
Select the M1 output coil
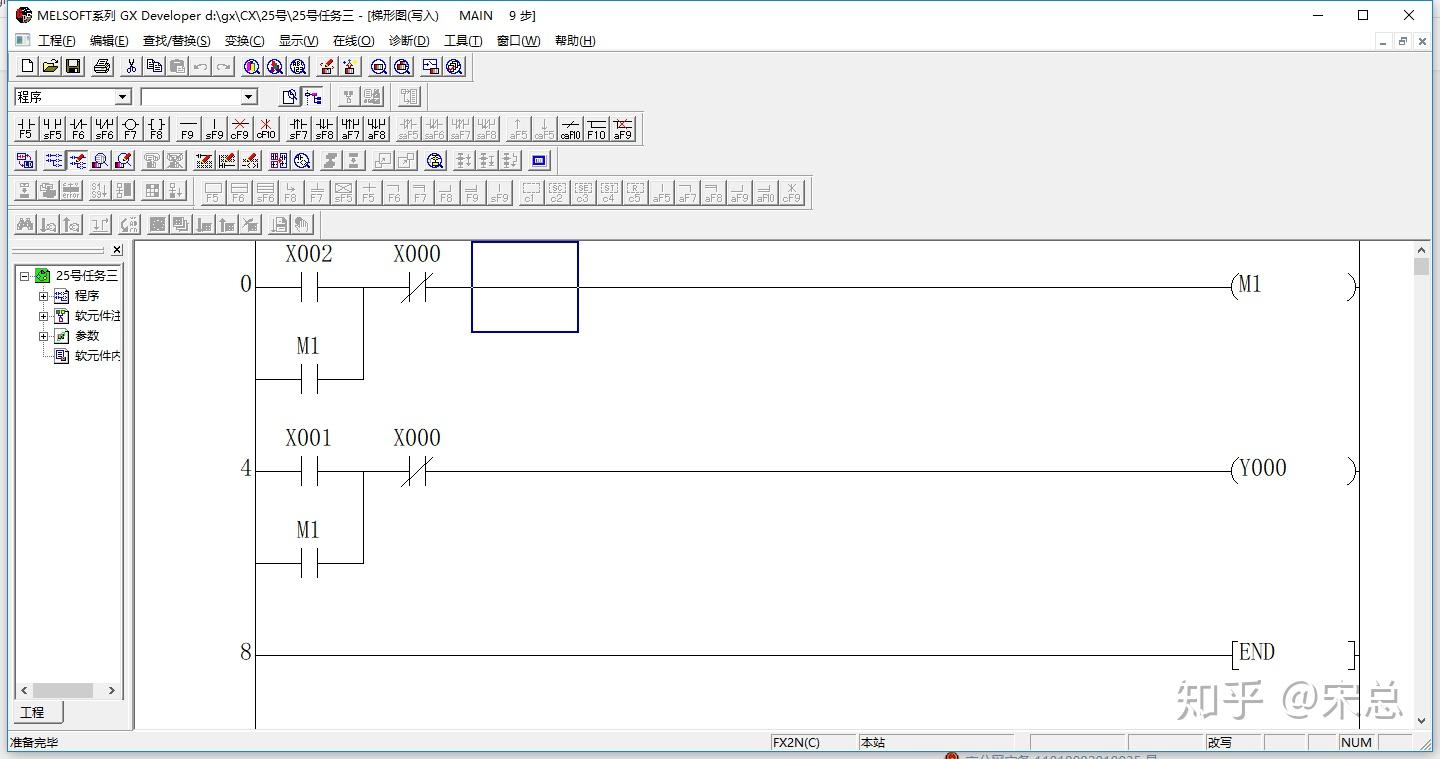coord(1293,286)
